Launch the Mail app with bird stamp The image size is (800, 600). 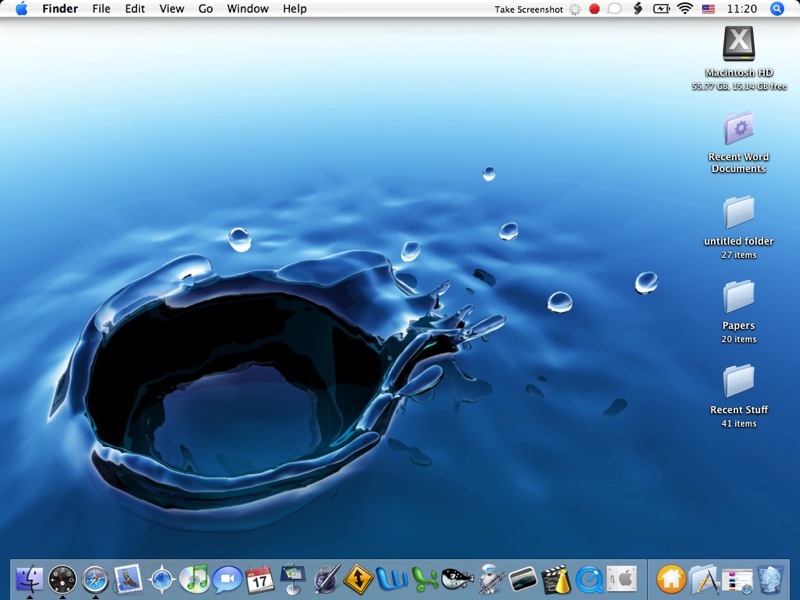tap(128, 578)
